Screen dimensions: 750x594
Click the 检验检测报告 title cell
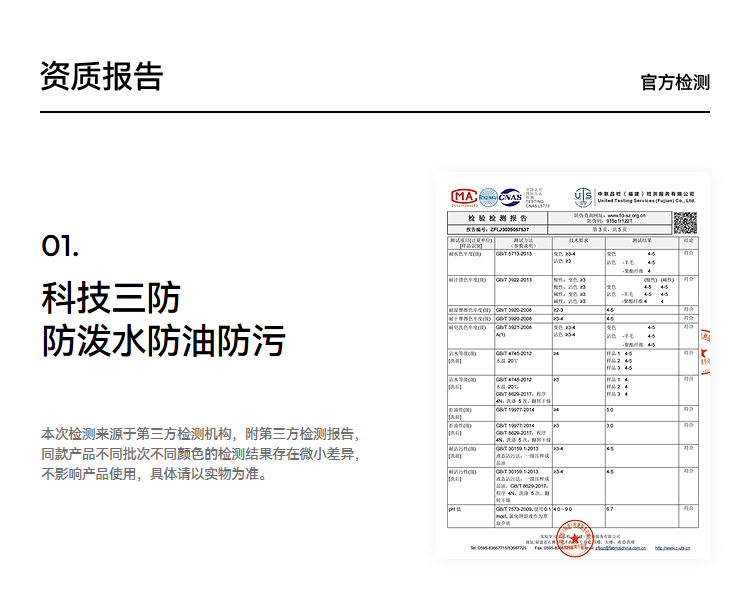coord(497,217)
